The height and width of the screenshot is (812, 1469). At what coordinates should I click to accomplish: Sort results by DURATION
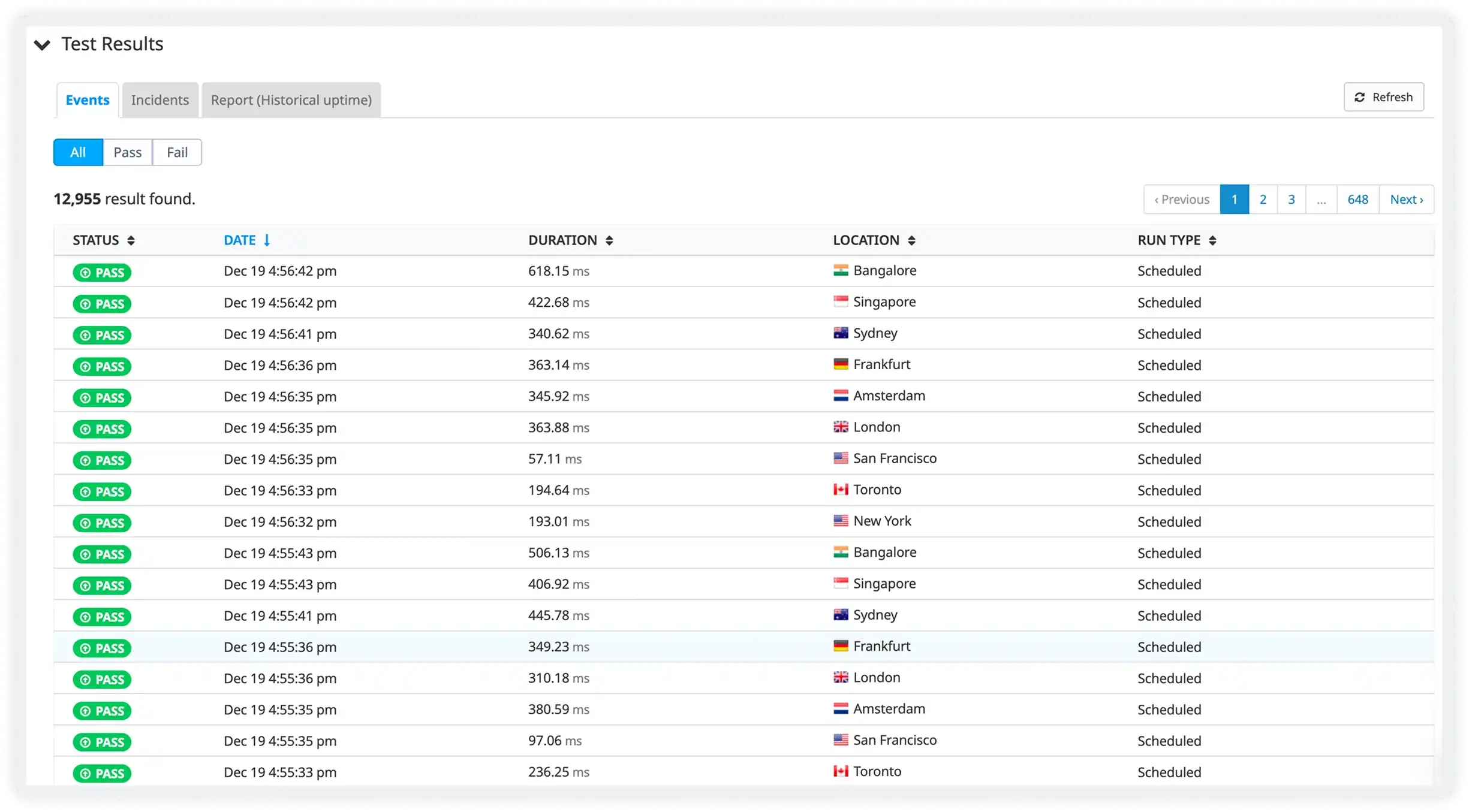pyautogui.click(x=609, y=240)
